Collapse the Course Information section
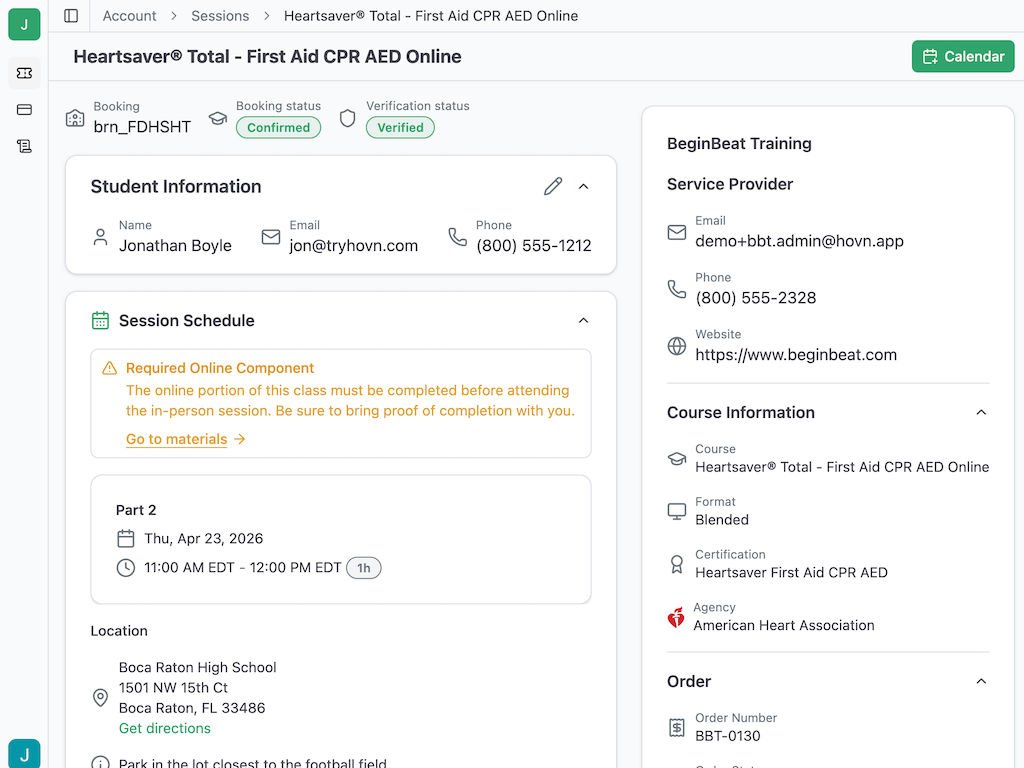Viewport: 1024px width, 768px height. point(981,412)
